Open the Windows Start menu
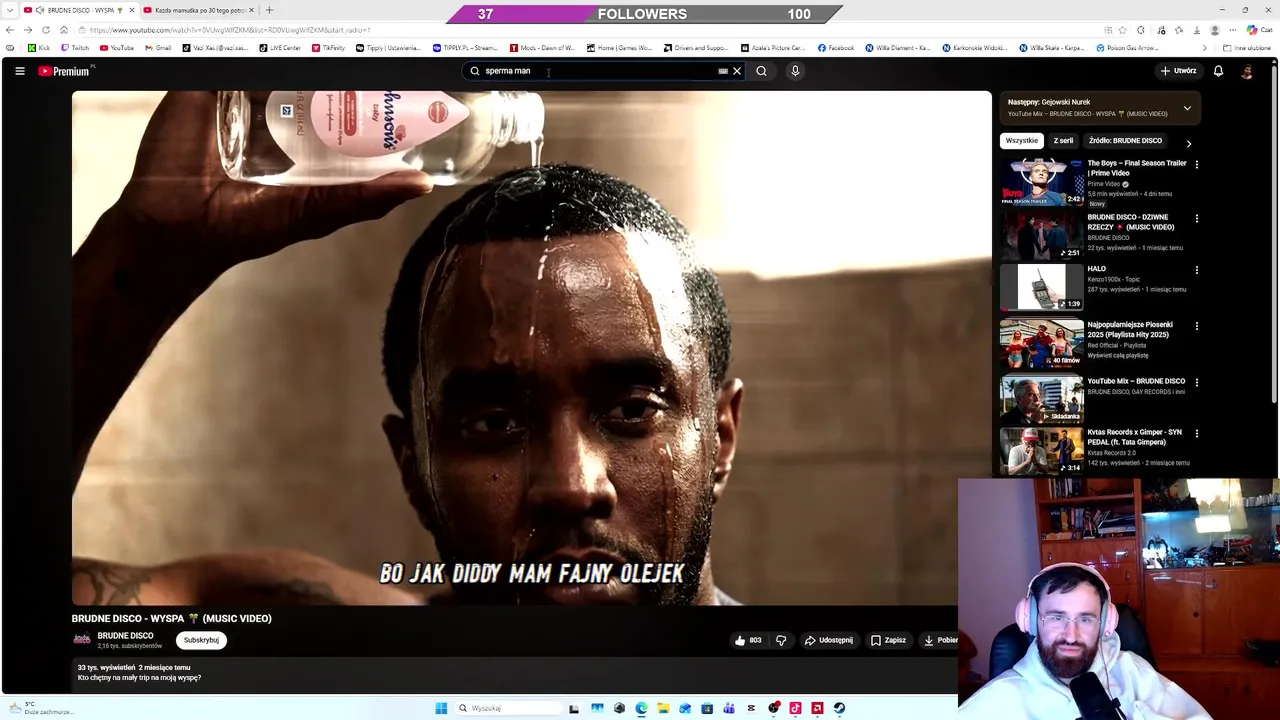Viewport: 1280px width, 720px height. (441, 708)
